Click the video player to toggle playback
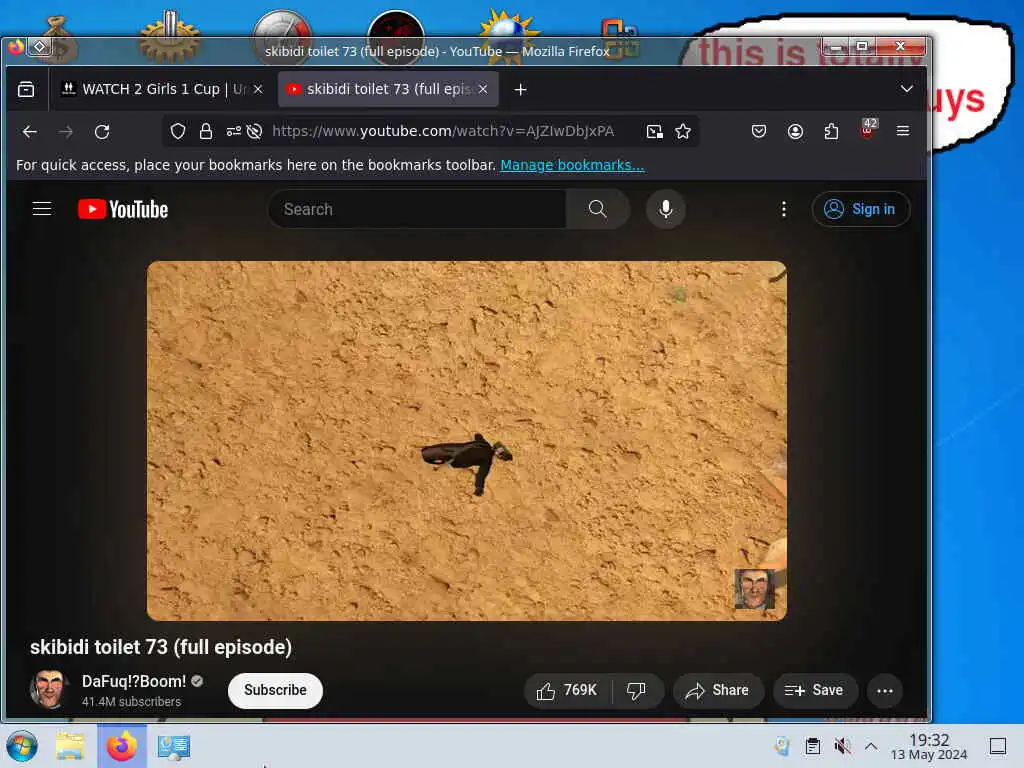The image size is (1024, 768). pyautogui.click(x=467, y=441)
